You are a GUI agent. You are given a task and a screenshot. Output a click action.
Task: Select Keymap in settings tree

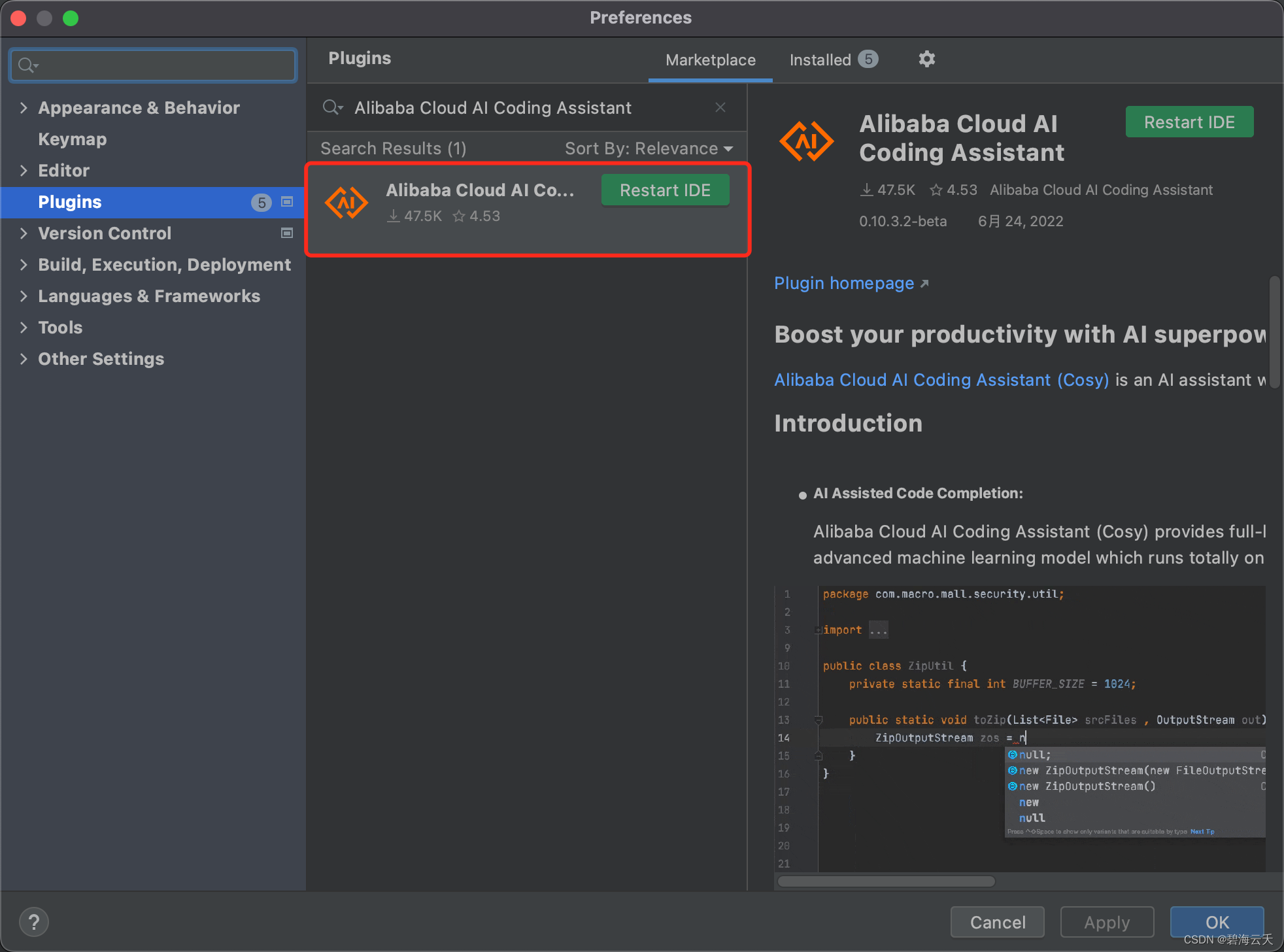(73, 139)
